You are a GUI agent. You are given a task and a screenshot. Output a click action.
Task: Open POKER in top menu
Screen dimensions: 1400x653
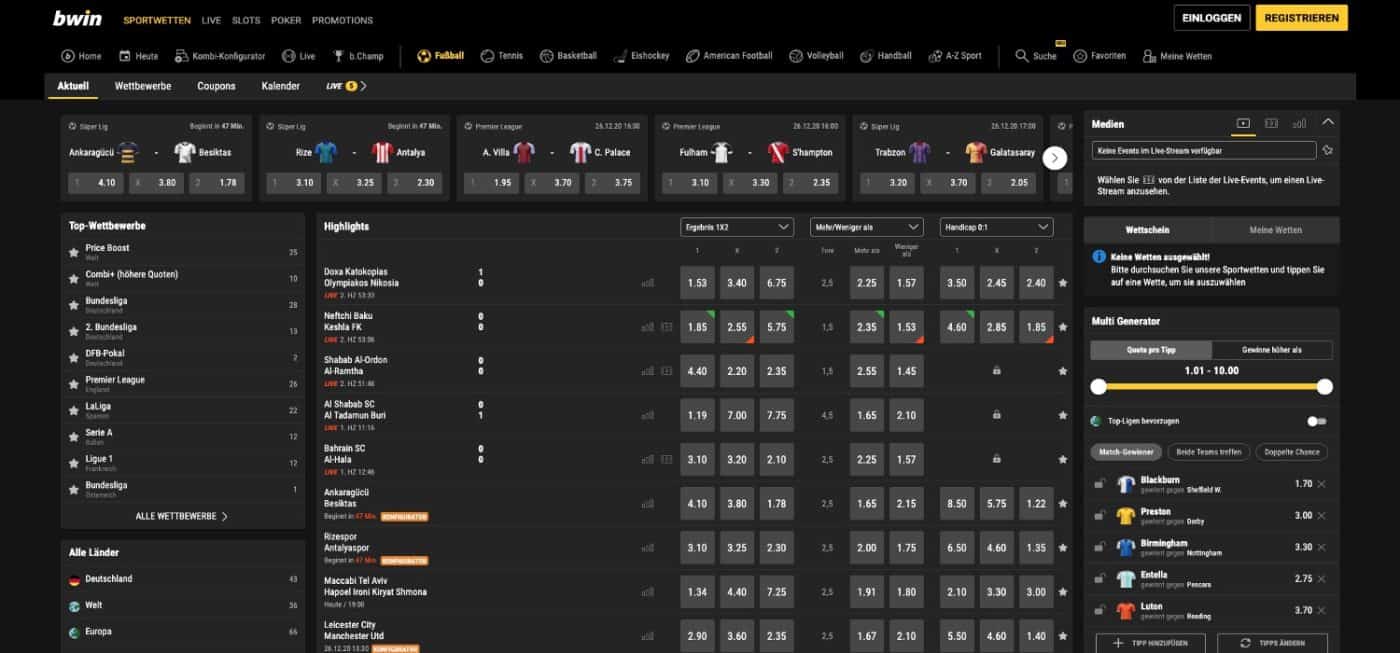286,20
